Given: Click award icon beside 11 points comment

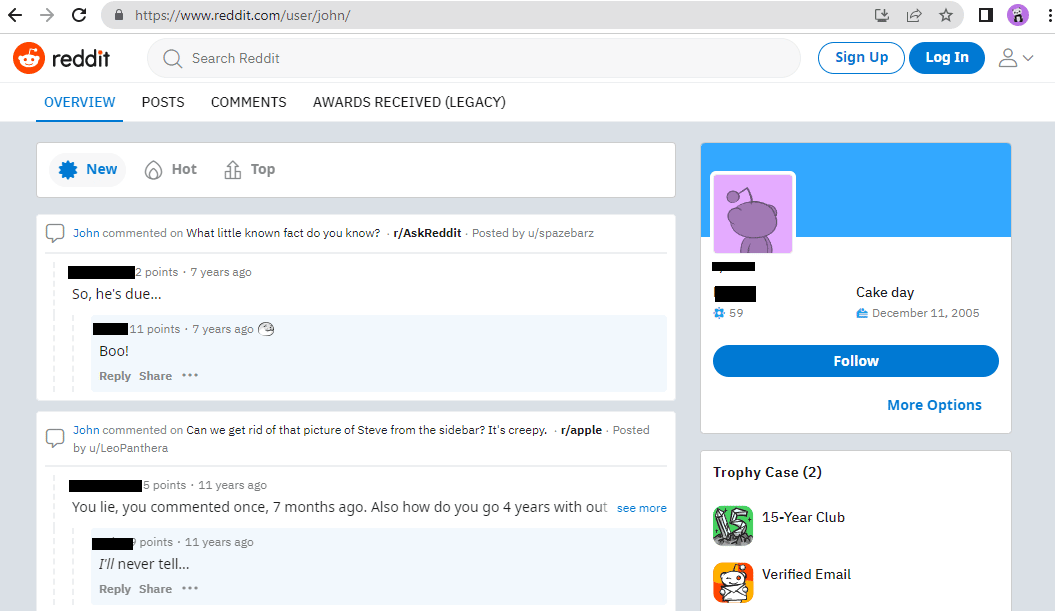Looking at the screenshot, I should coord(266,329).
